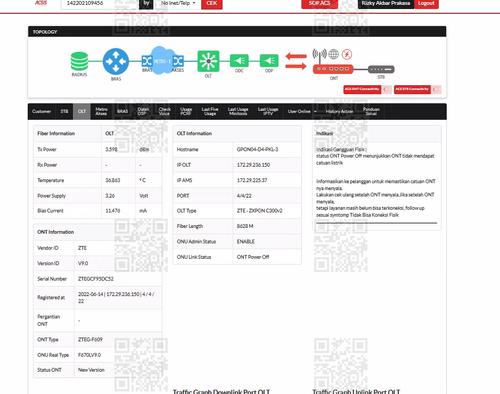The width and height of the screenshot is (500, 394).
Task: Click the red bidirectional arrows icon
Action: (x=296, y=61)
